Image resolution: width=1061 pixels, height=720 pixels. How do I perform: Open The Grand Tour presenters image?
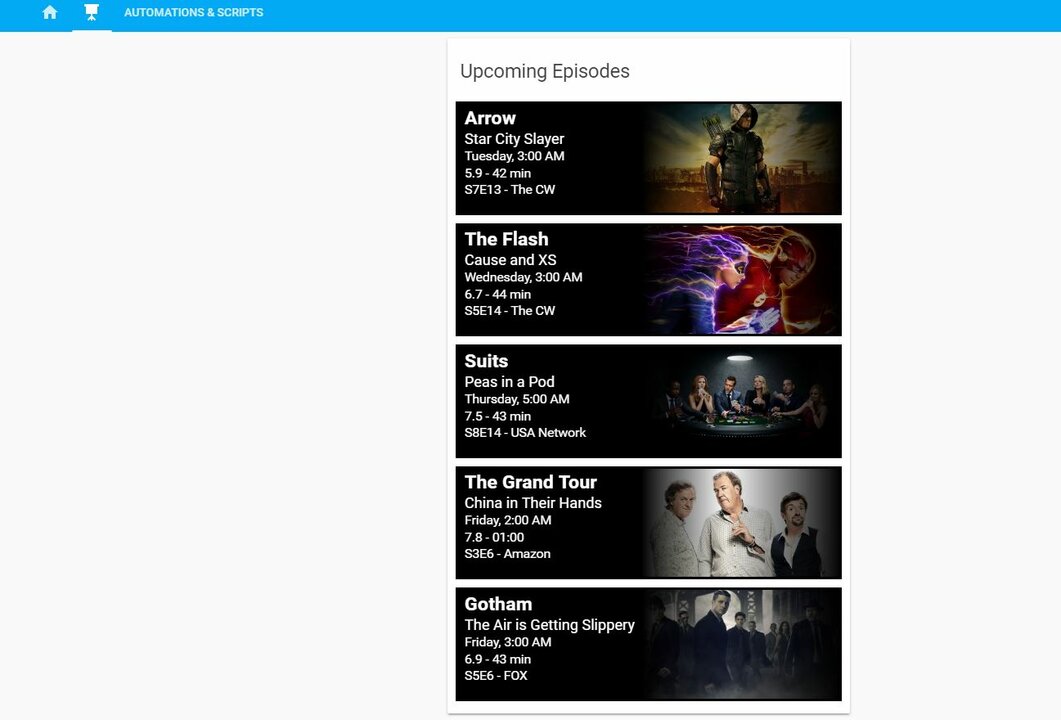click(742, 522)
